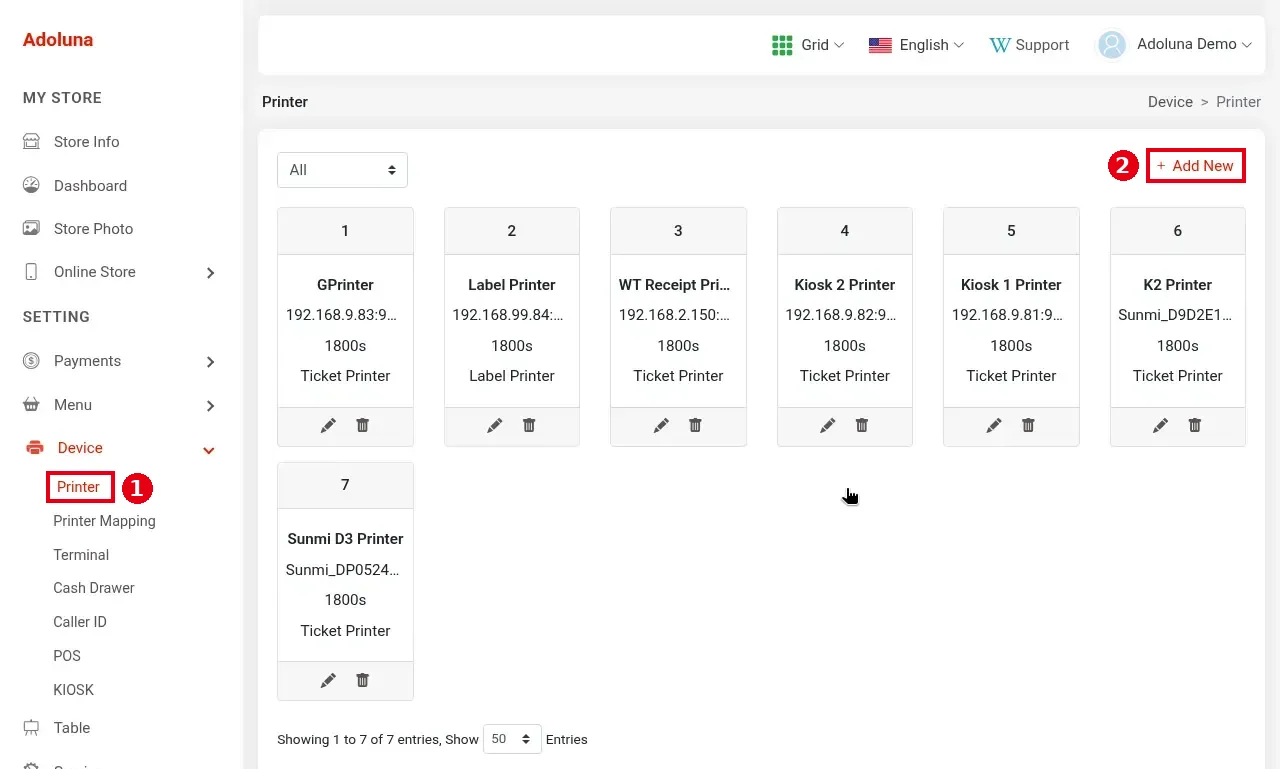Delete the Label Printer card
Viewport: 1280px width, 769px height.
[529, 425]
